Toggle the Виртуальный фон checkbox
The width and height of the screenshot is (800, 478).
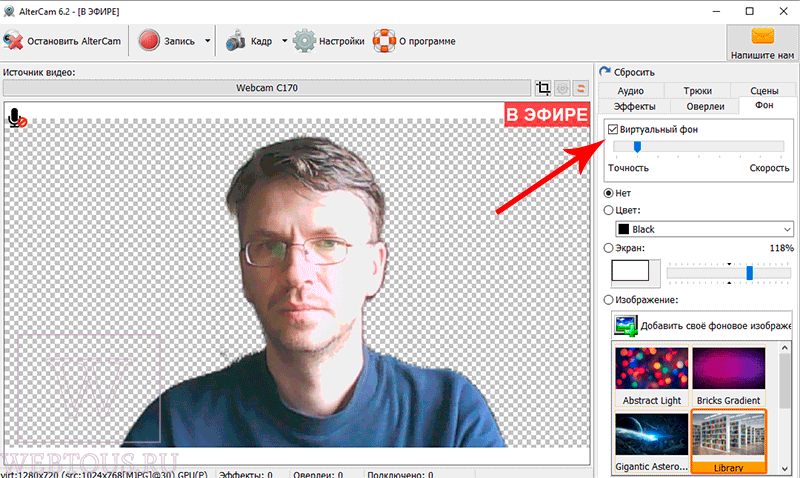point(613,130)
